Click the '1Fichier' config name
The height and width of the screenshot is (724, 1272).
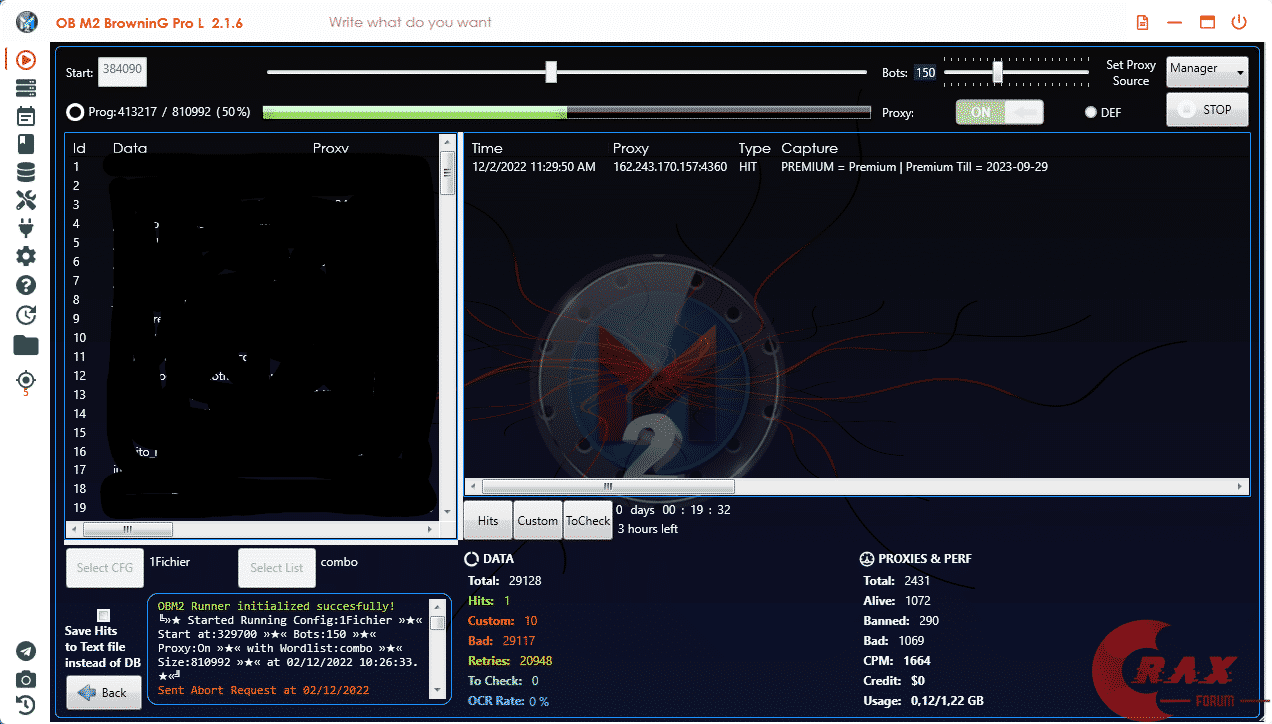click(170, 562)
